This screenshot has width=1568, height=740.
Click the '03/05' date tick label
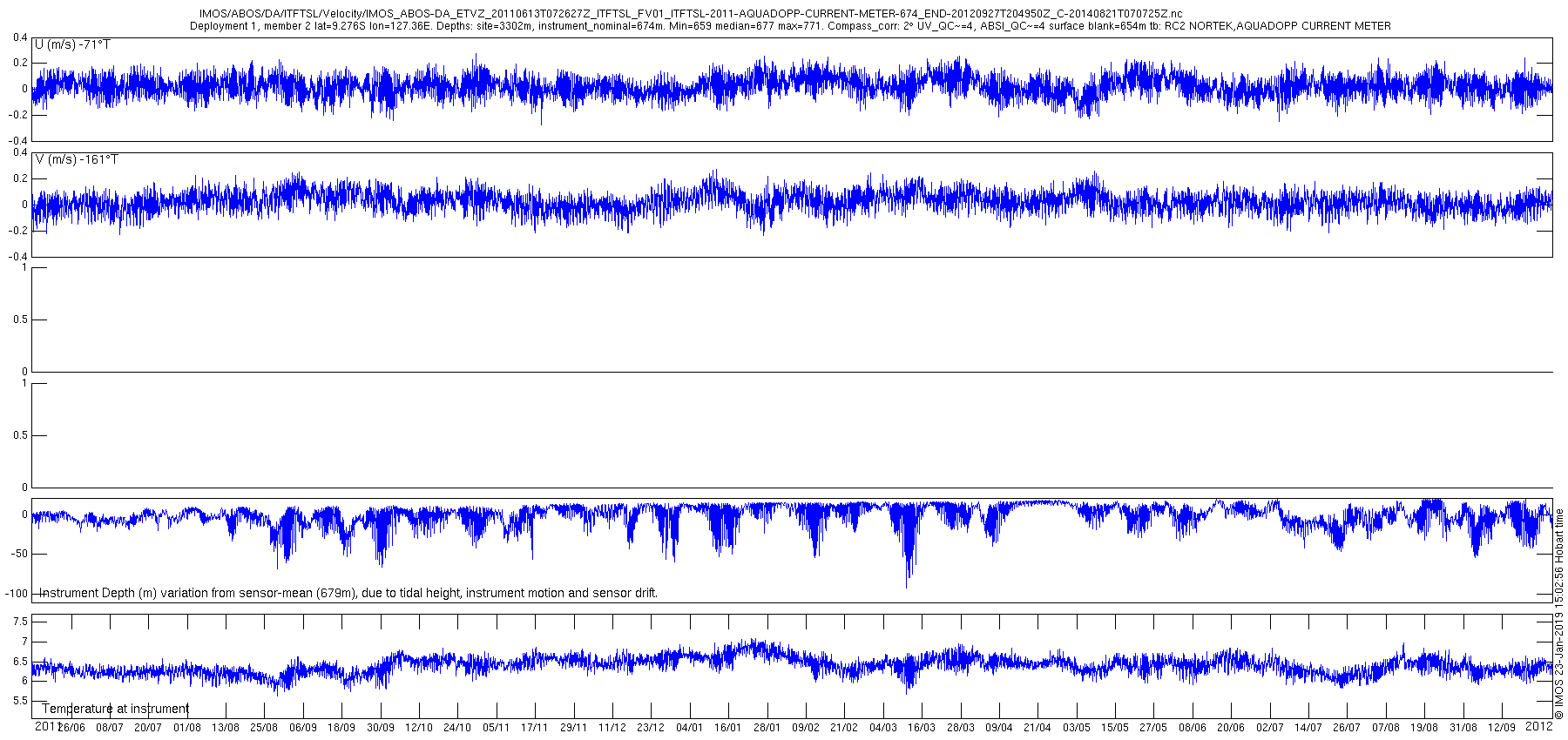tap(1076, 728)
